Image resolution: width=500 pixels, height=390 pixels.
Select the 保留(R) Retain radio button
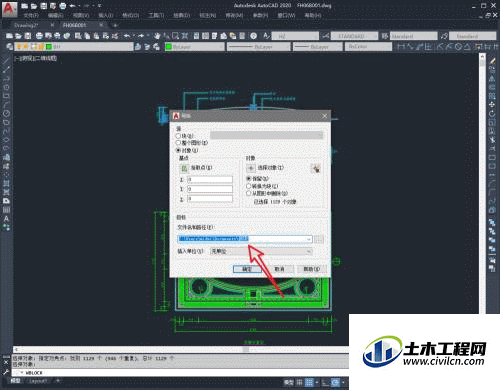pos(248,179)
